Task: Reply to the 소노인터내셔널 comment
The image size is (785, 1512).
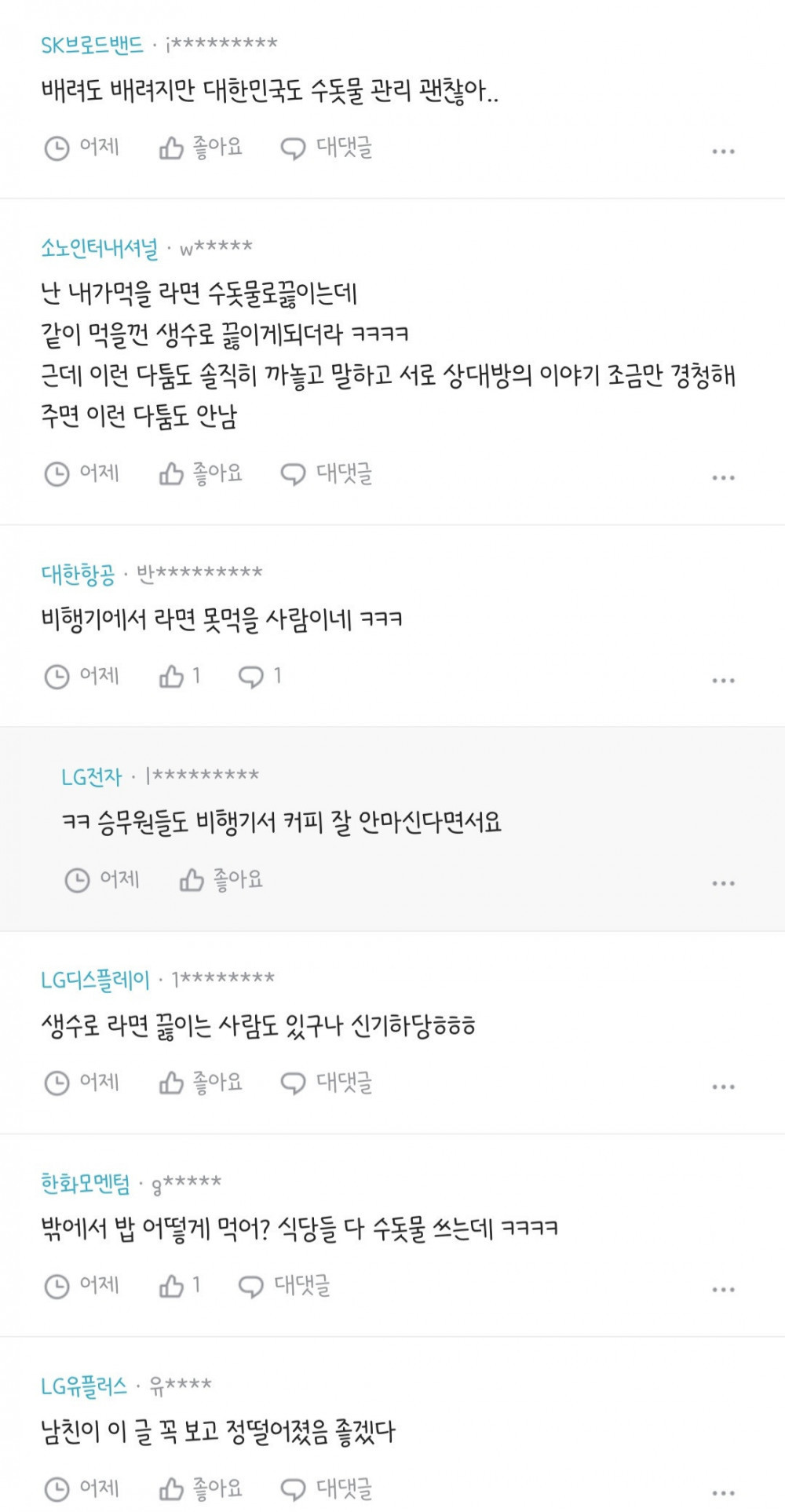Action: pyautogui.click(x=327, y=473)
